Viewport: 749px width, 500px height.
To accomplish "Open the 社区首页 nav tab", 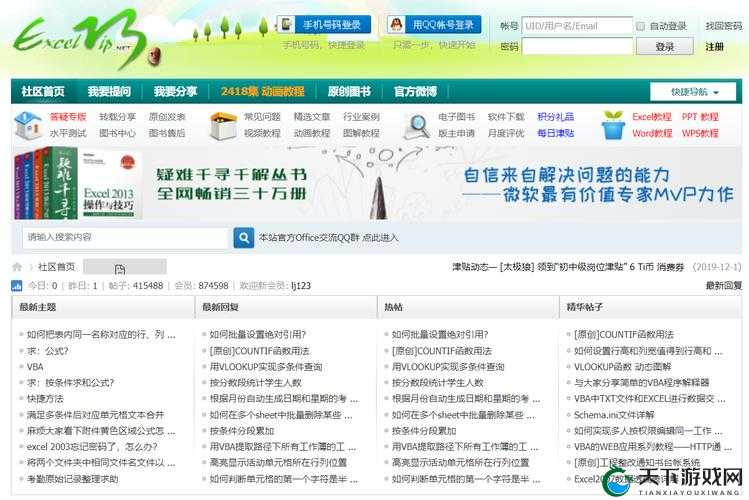I will [43, 91].
